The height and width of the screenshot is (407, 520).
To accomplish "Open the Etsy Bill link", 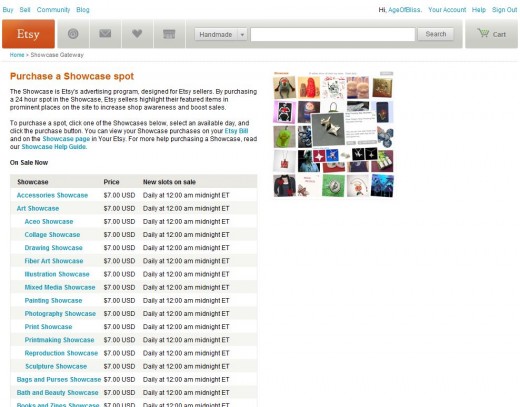I will pyautogui.click(x=236, y=131).
